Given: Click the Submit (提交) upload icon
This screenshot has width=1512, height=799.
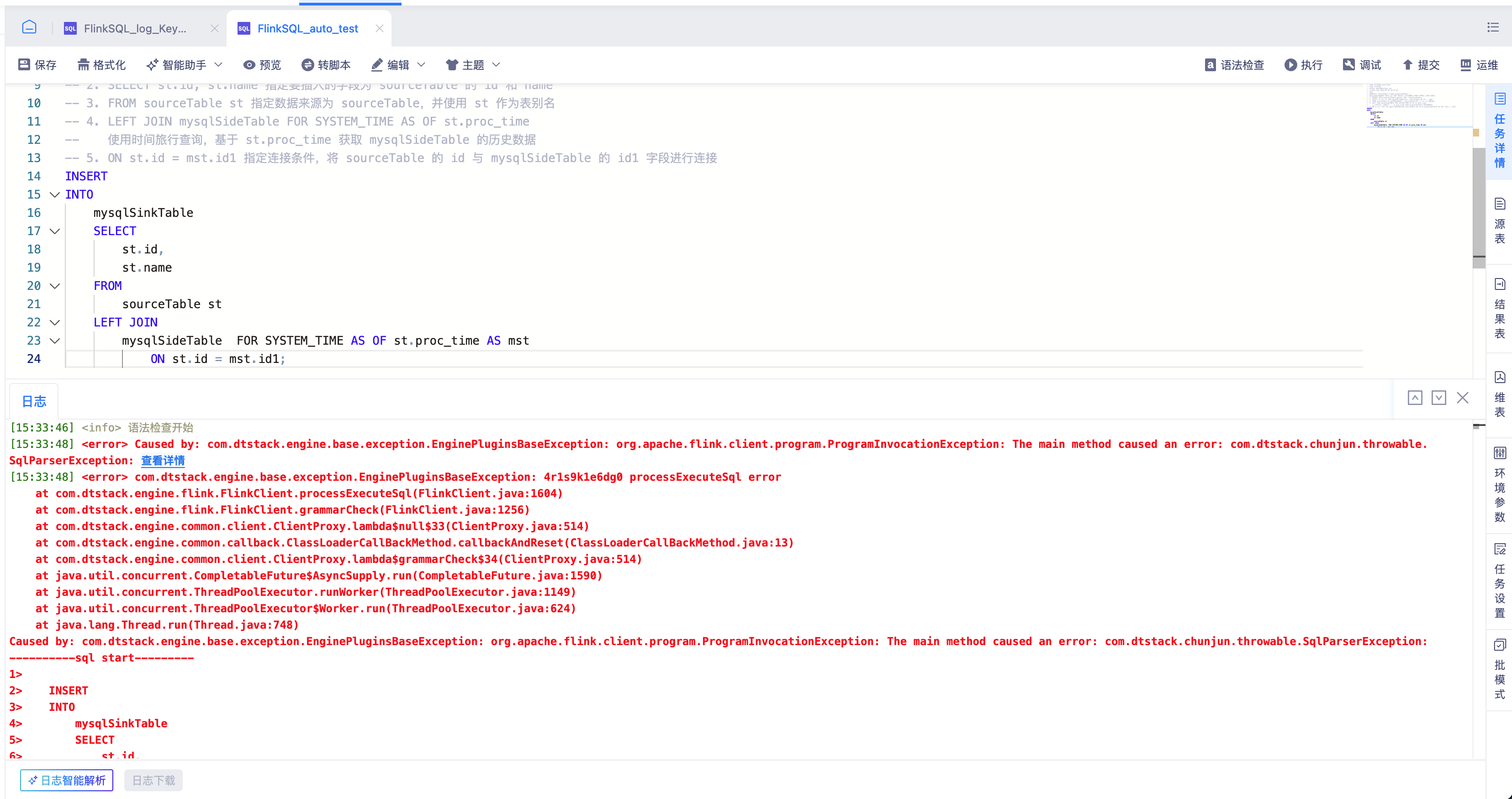Looking at the screenshot, I should tap(1407, 64).
